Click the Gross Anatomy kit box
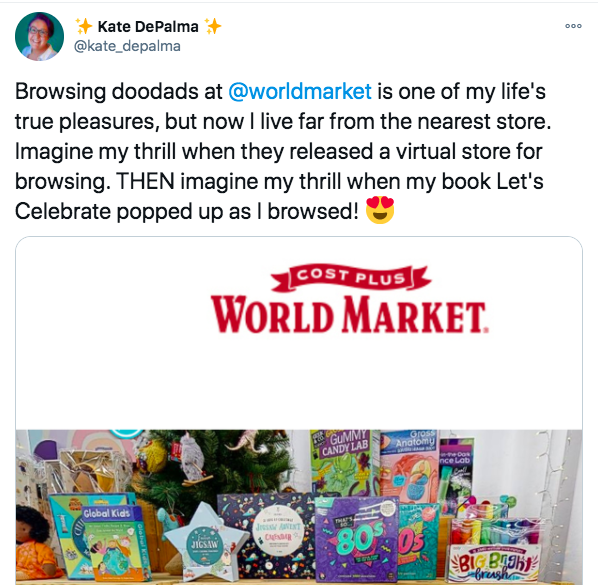The height and width of the screenshot is (585, 598). pyautogui.click(x=410, y=466)
